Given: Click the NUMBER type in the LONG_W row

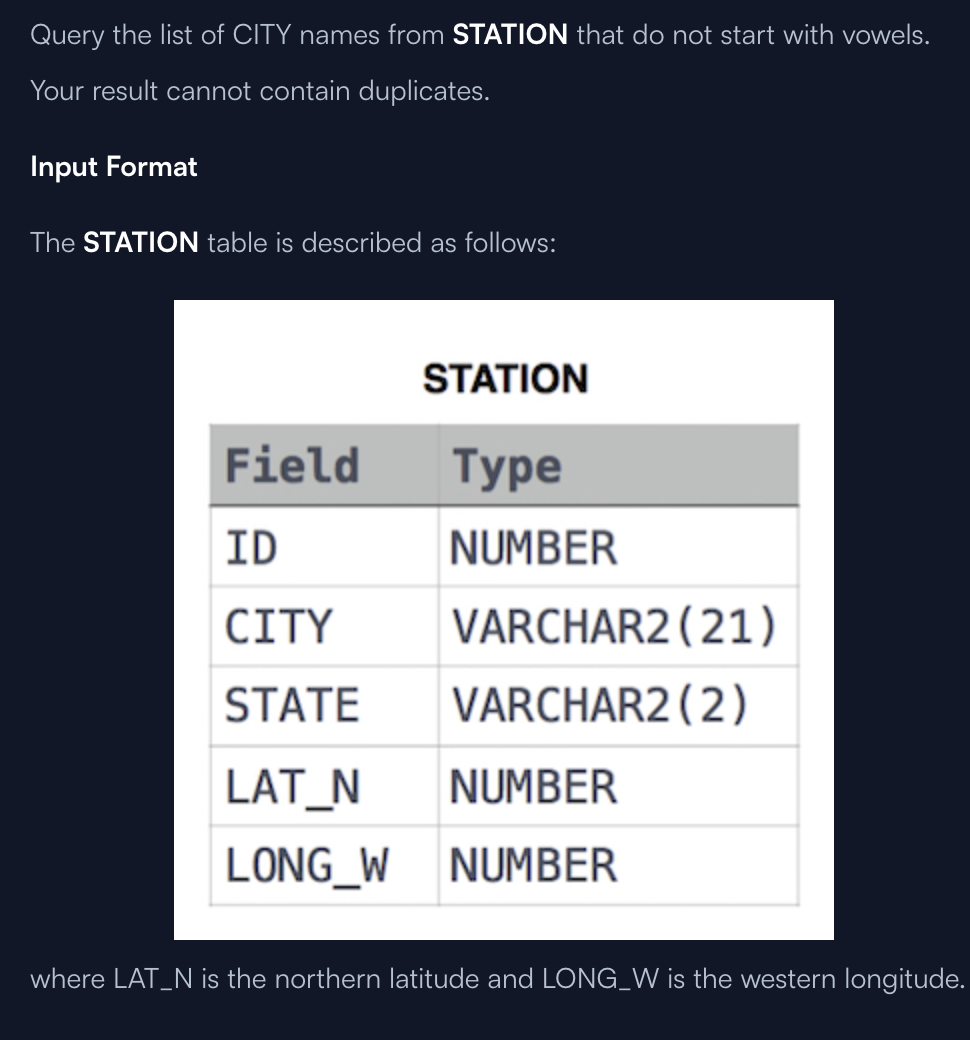Looking at the screenshot, I should (x=533, y=865).
